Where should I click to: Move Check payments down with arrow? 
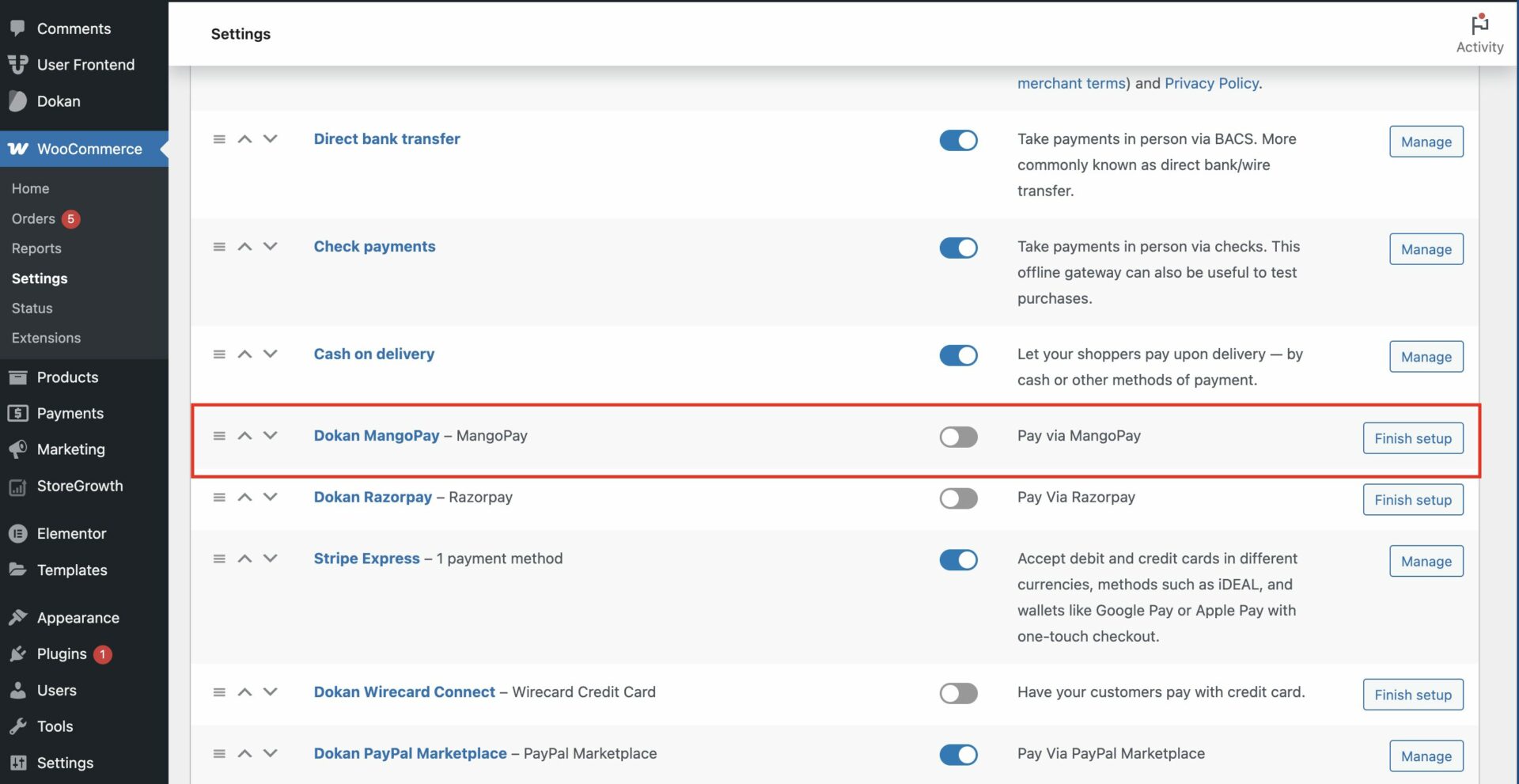point(271,247)
